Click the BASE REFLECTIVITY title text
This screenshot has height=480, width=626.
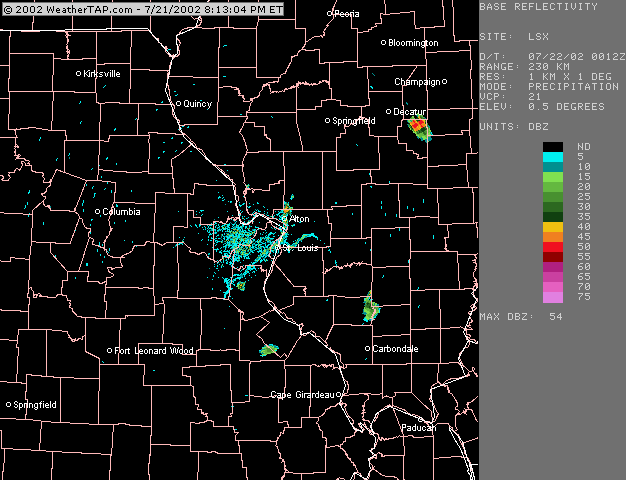pos(538,7)
